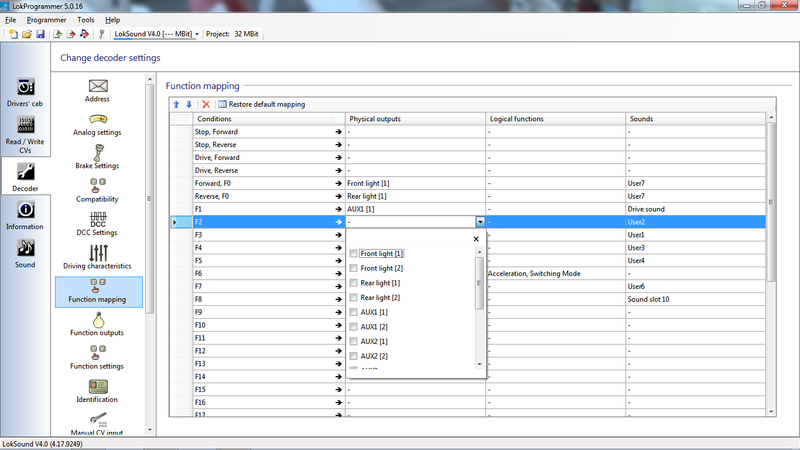Move mapping row up arrow
This screenshot has width=800, height=450.
[x=176, y=104]
